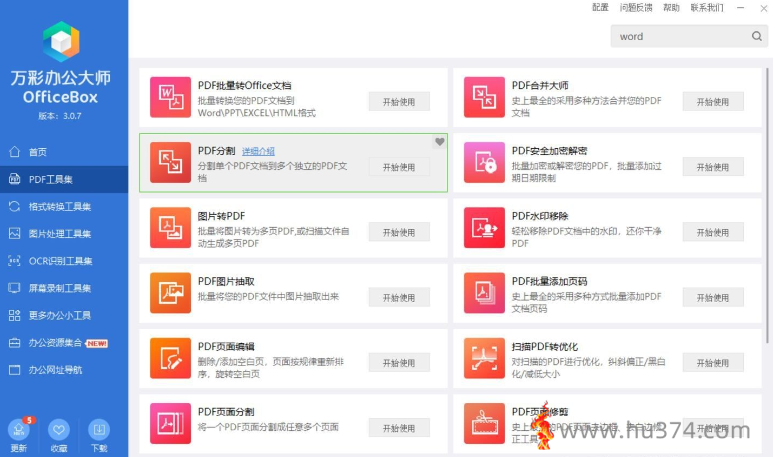The image size is (775, 457).
Task: Click the 收藏 heart icon at bottom
Action: click(x=59, y=430)
